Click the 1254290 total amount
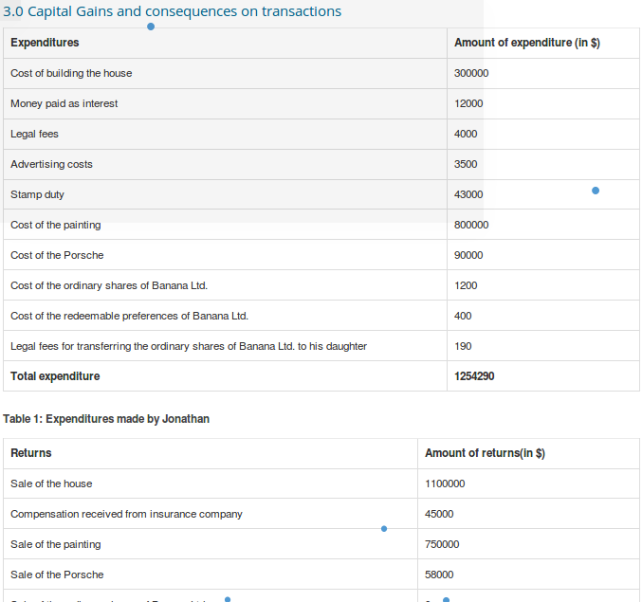The width and height of the screenshot is (642, 602). pyautogui.click(x=474, y=376)
